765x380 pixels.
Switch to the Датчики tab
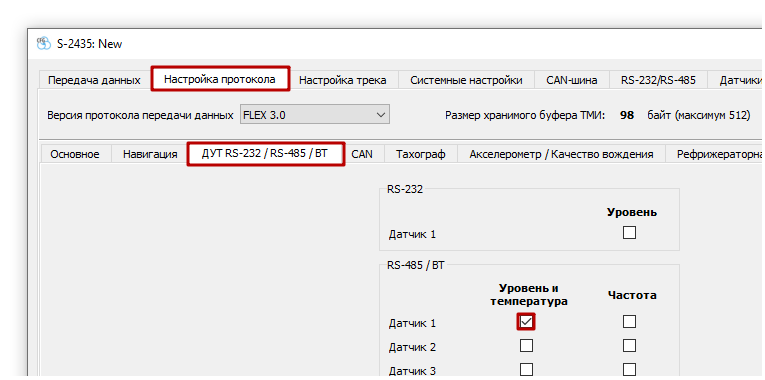pos(736,80)
